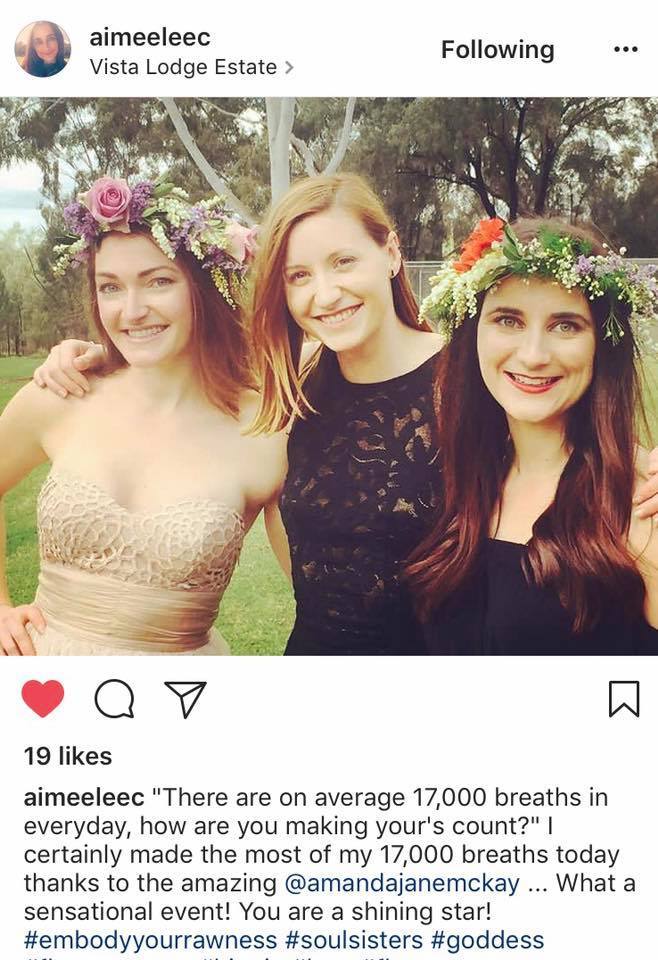Open aimeeleec's round profile avatar

43,49
